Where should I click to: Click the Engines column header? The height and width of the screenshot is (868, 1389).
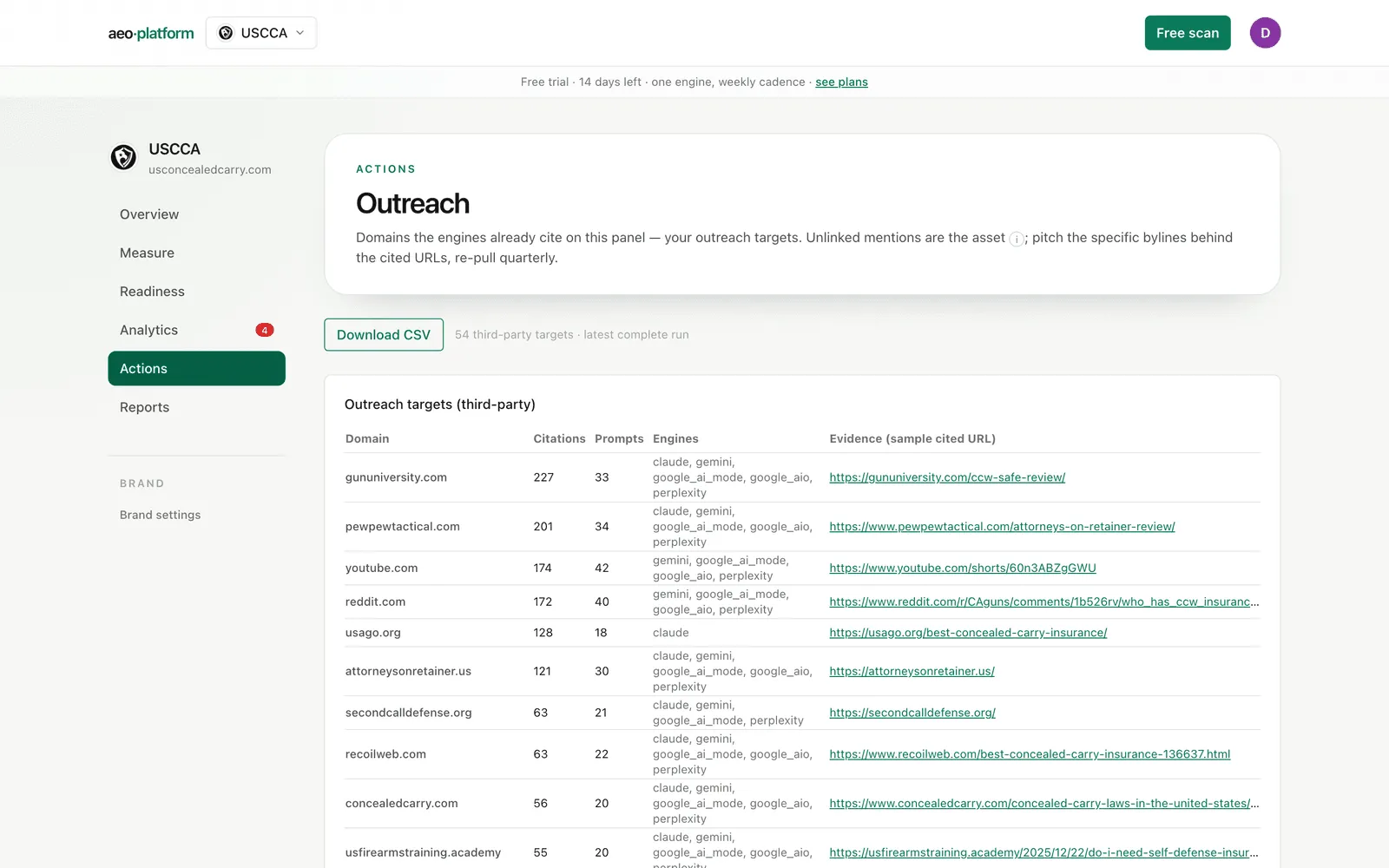point(675,438)
